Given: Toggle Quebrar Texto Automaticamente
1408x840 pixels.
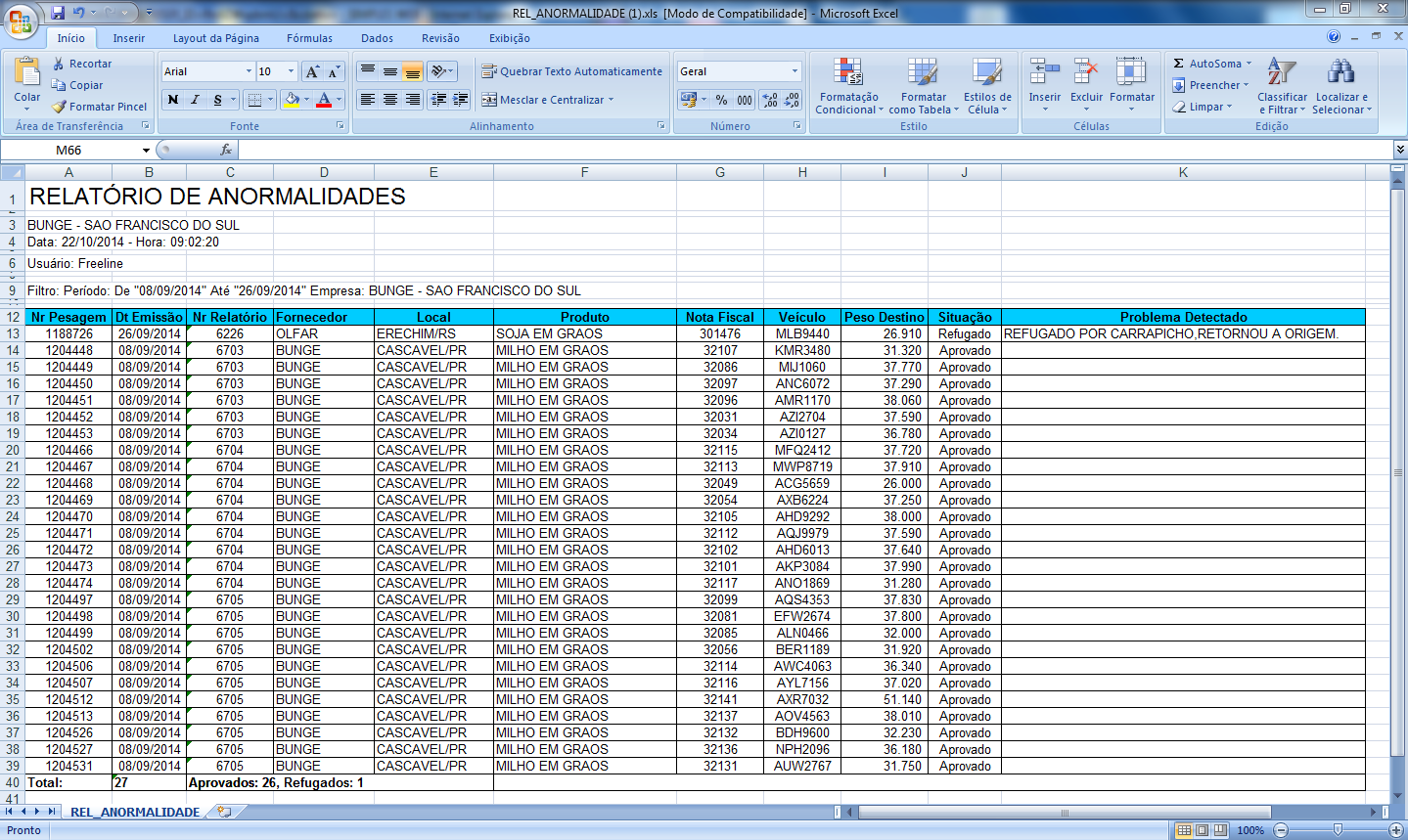Looking at the screenshot, I should 572,71.
